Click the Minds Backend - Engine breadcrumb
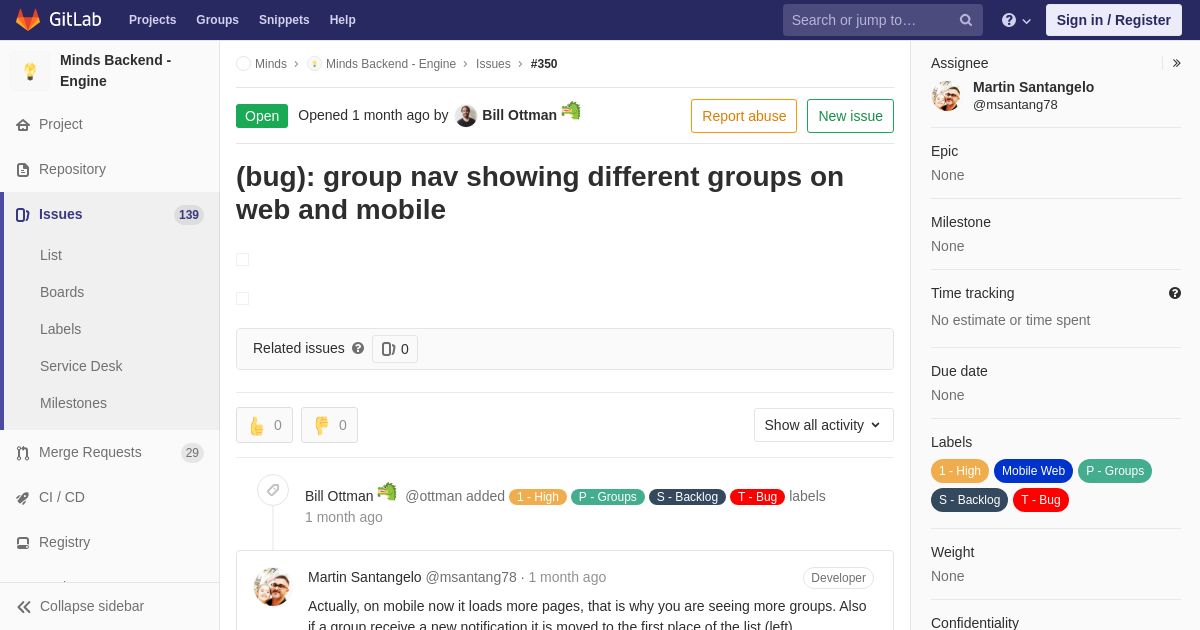Image resolution: width=1200 pixels, height=630 pixels. click(391, 64)
